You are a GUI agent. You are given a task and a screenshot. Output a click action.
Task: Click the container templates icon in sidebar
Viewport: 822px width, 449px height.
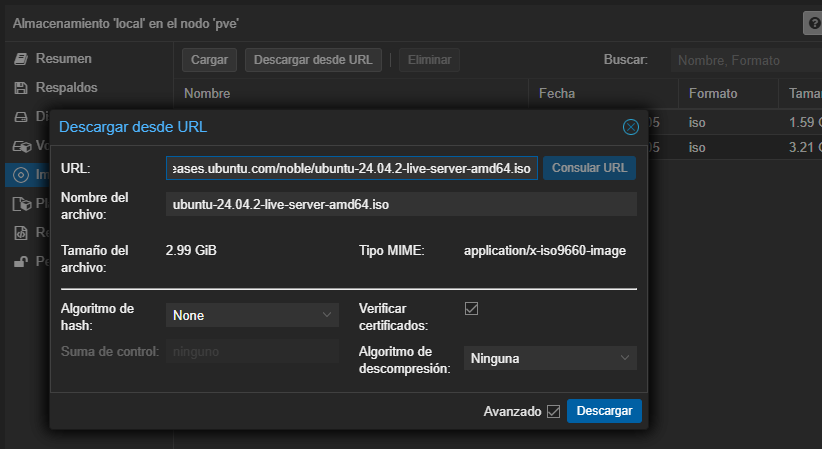coord(21,204)
